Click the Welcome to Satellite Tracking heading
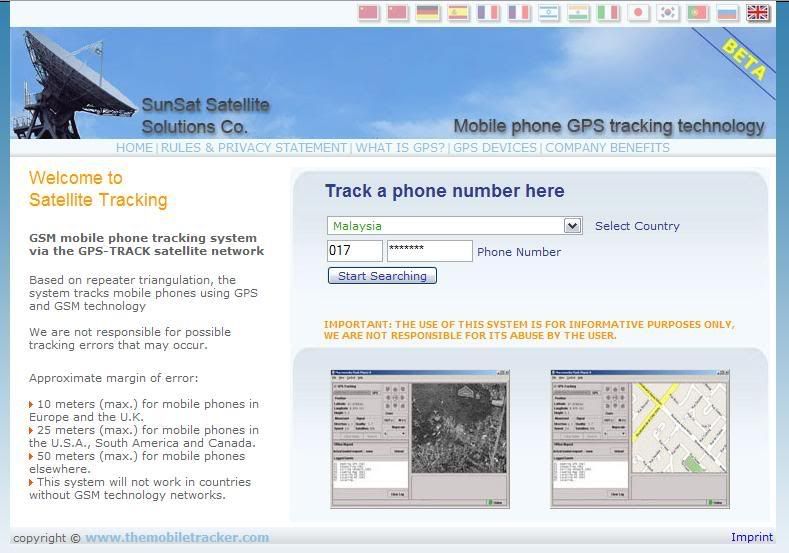Image resolution: width=789 pixels, height=553 pixels. (98, 189)
